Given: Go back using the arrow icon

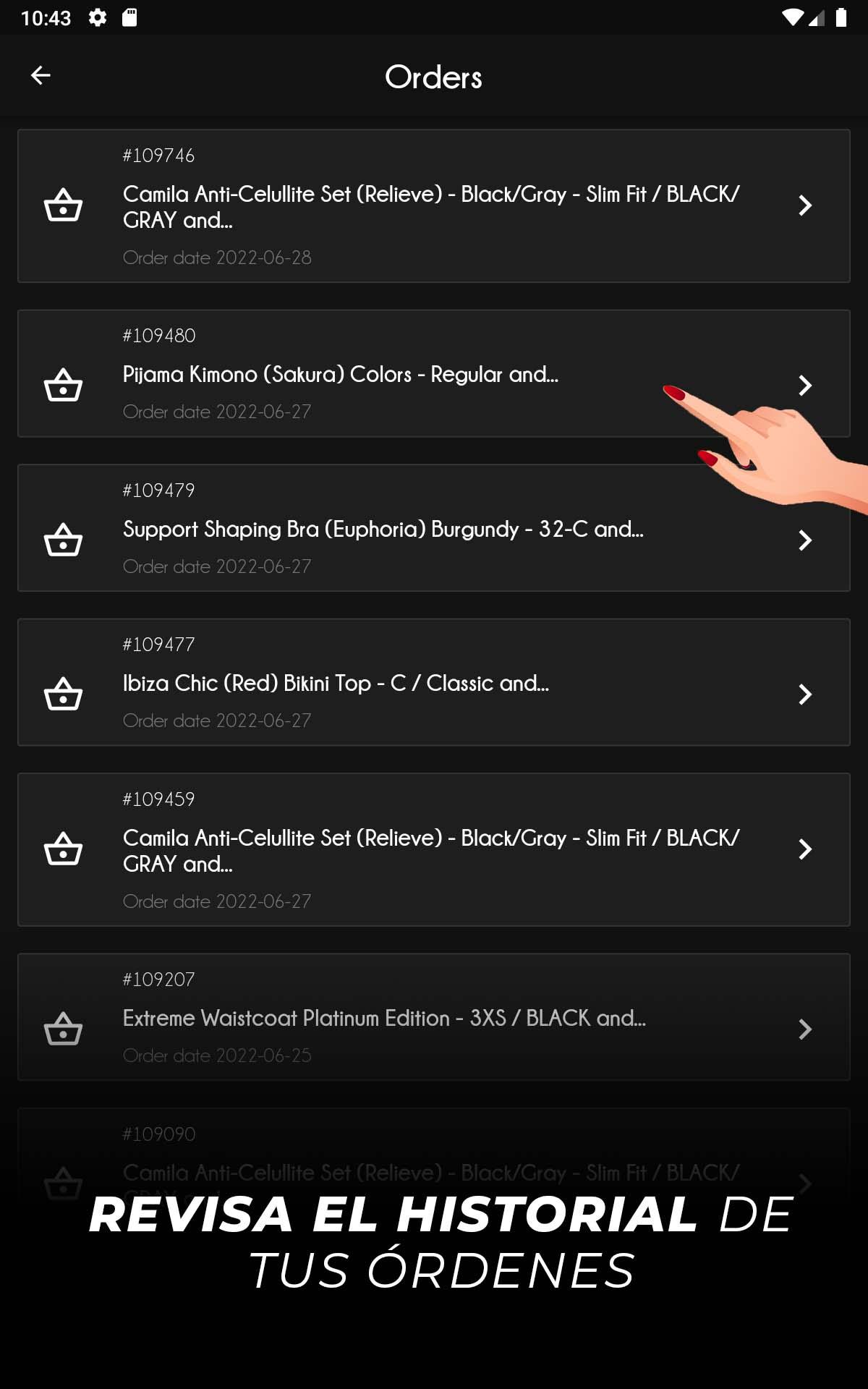Looking at the screenshot, I should coord(41,75).
